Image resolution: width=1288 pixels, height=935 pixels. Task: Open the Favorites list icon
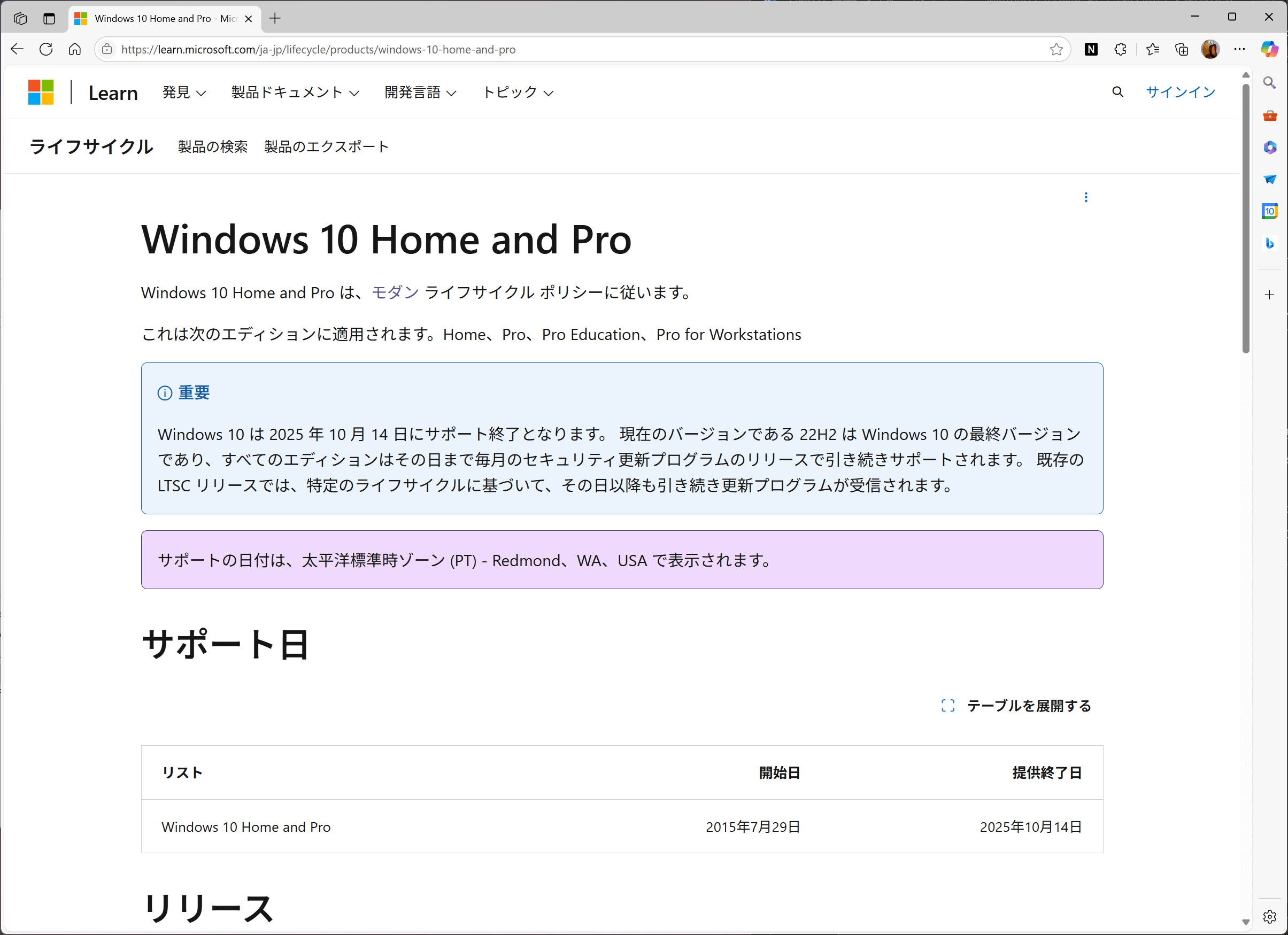[x=1153, y=49]
